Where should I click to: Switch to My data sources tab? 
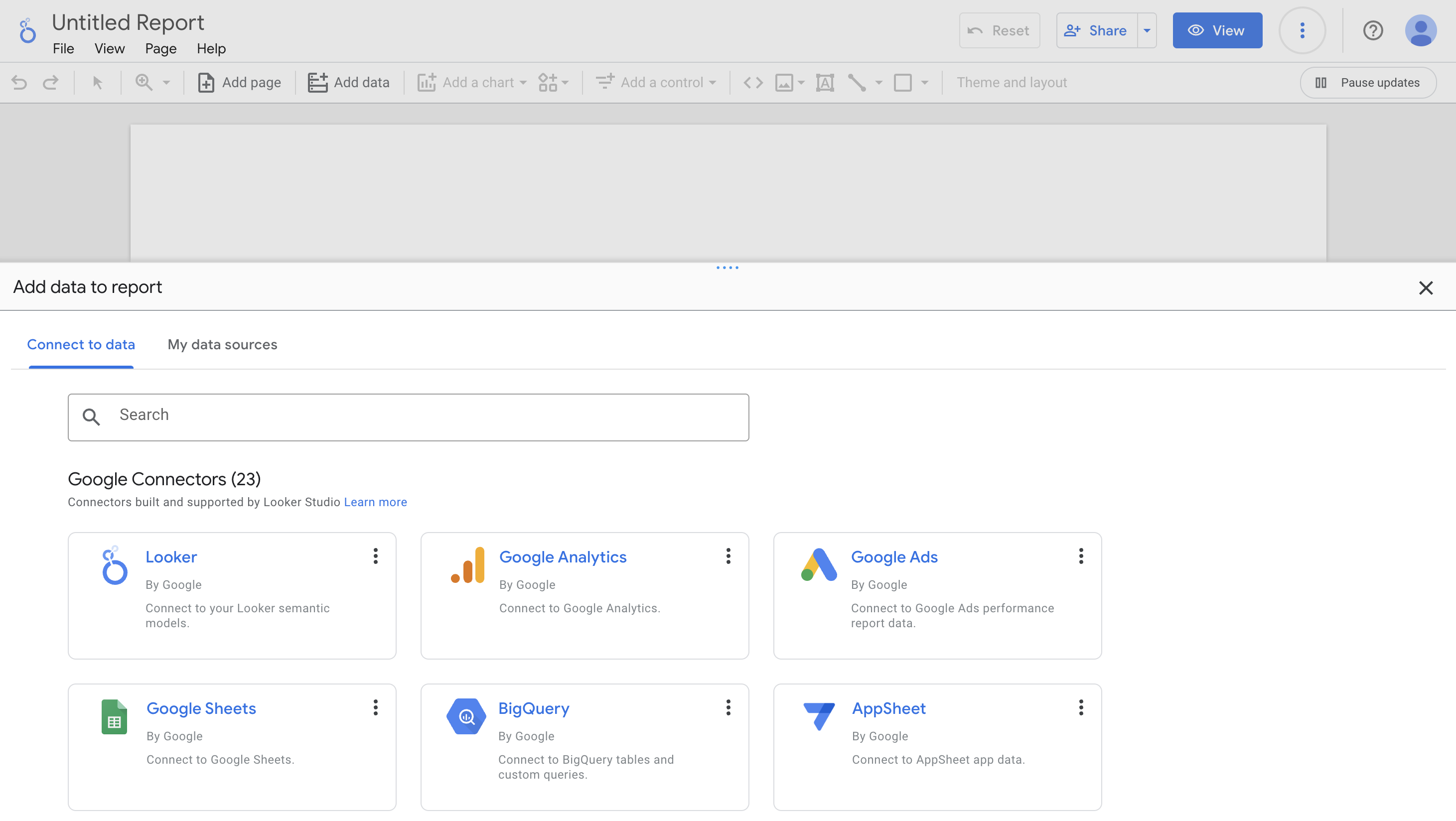tap(222, 345)
